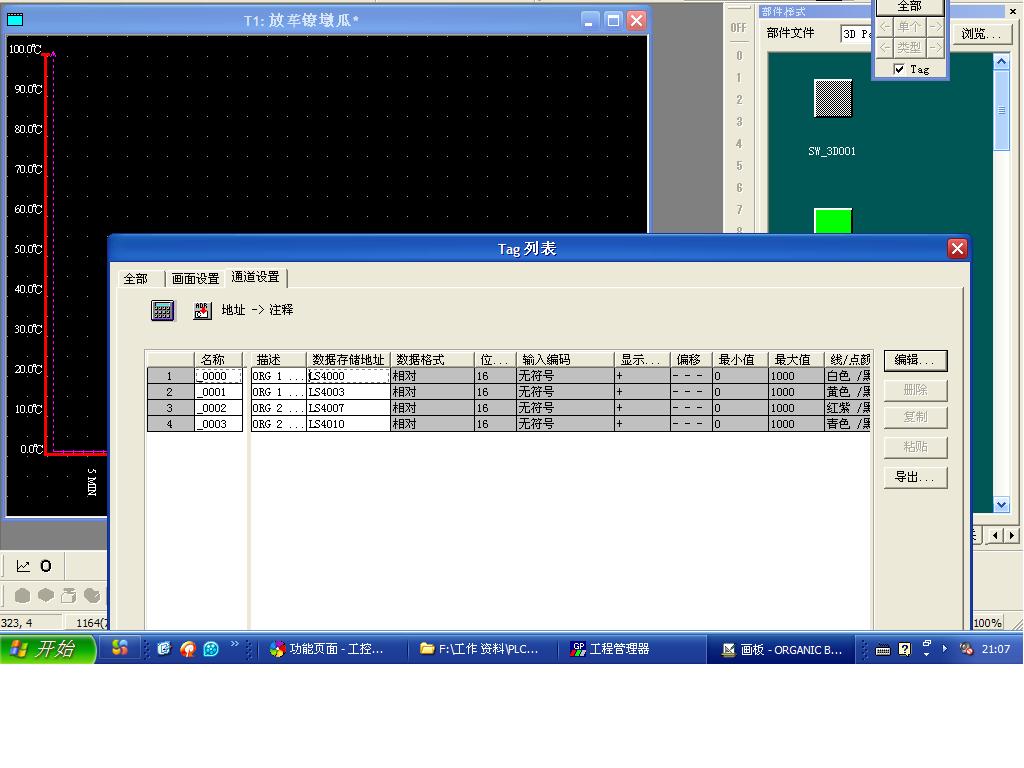Click the 导出... button

click(x=914, y=477)
